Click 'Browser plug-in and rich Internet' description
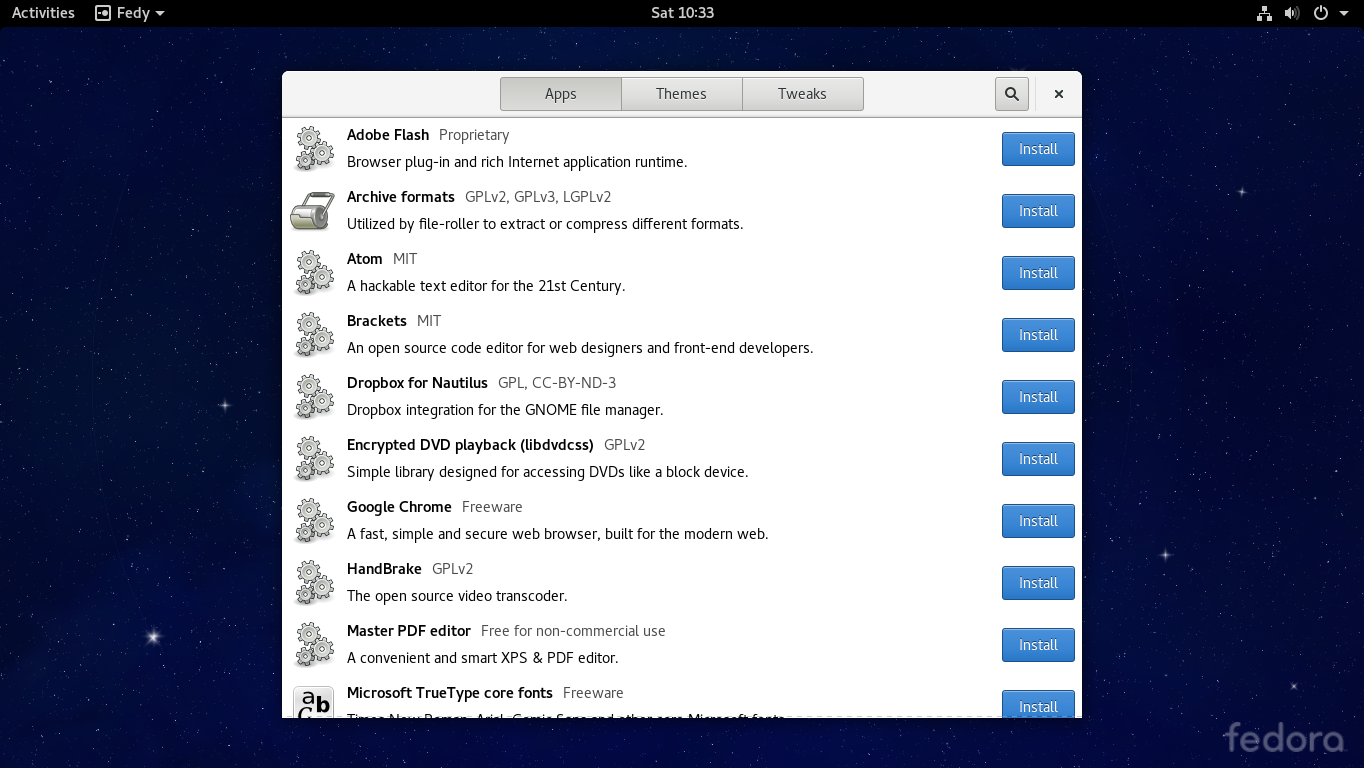Image resolution: width=1364 pixels, height=768 pixels. coord(517,162)
